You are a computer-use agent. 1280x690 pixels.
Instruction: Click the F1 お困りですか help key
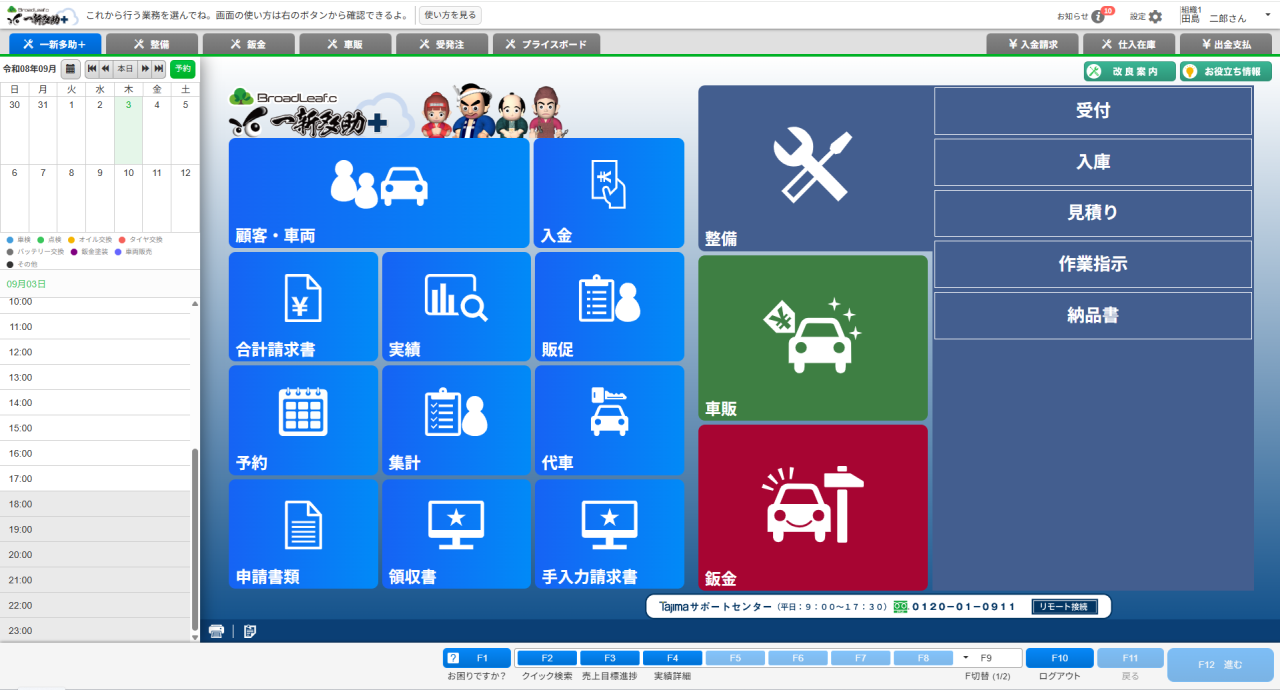(x=477, y=658)
